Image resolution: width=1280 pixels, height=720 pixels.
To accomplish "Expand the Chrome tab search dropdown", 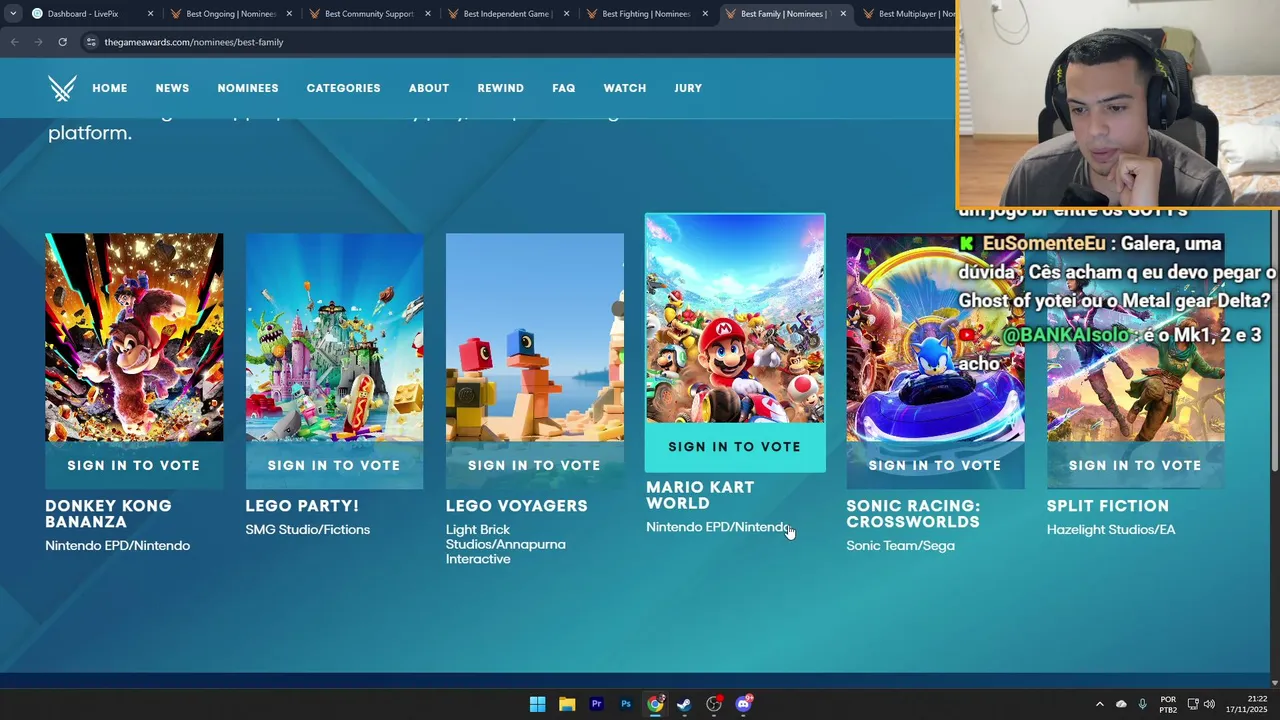I will tap(12, 14).
